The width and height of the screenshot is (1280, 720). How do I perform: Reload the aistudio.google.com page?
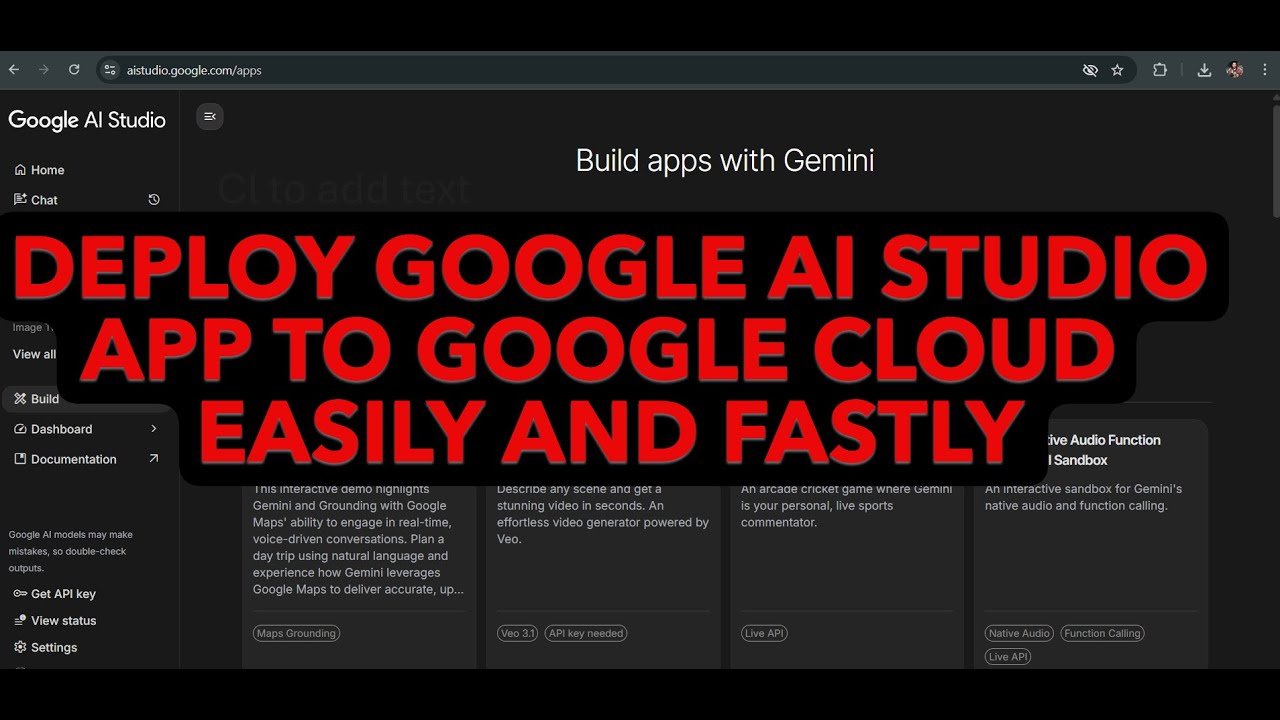[73, 70]
